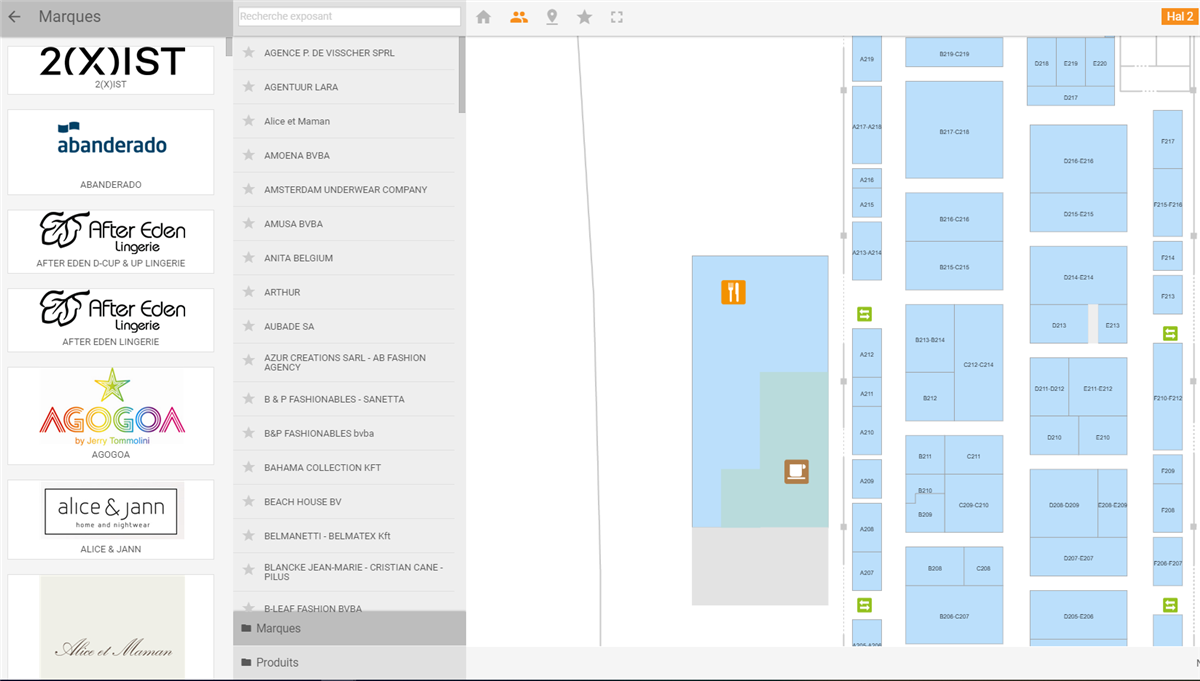1200x681 pixels.
Task: Toggle fullscreen map view icon
Action: click(617, 17)
